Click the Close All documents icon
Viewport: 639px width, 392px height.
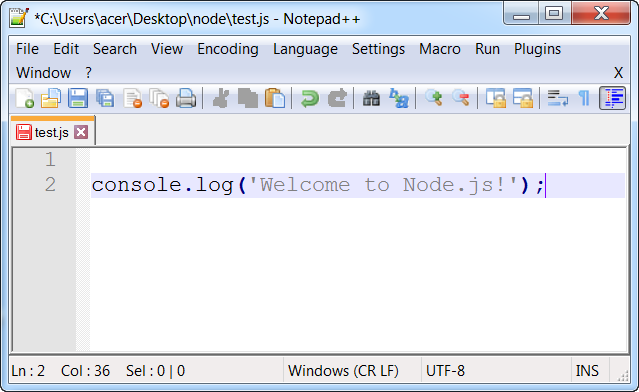click(x=159, y=98)
